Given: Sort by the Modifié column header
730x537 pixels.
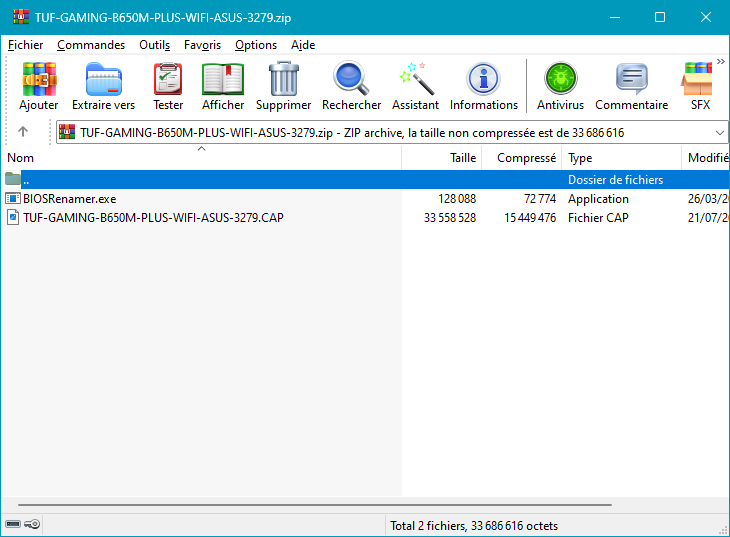Looking at the screenshot, I should pos(706,158).
